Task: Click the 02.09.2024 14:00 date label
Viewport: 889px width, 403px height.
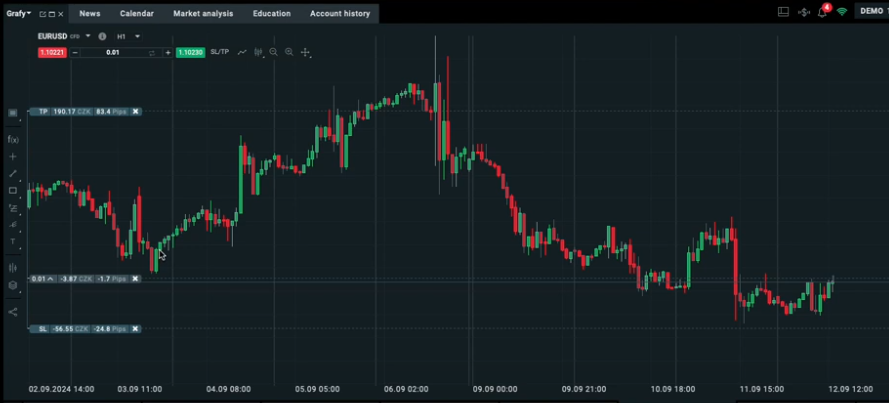Action: point(61,389)
